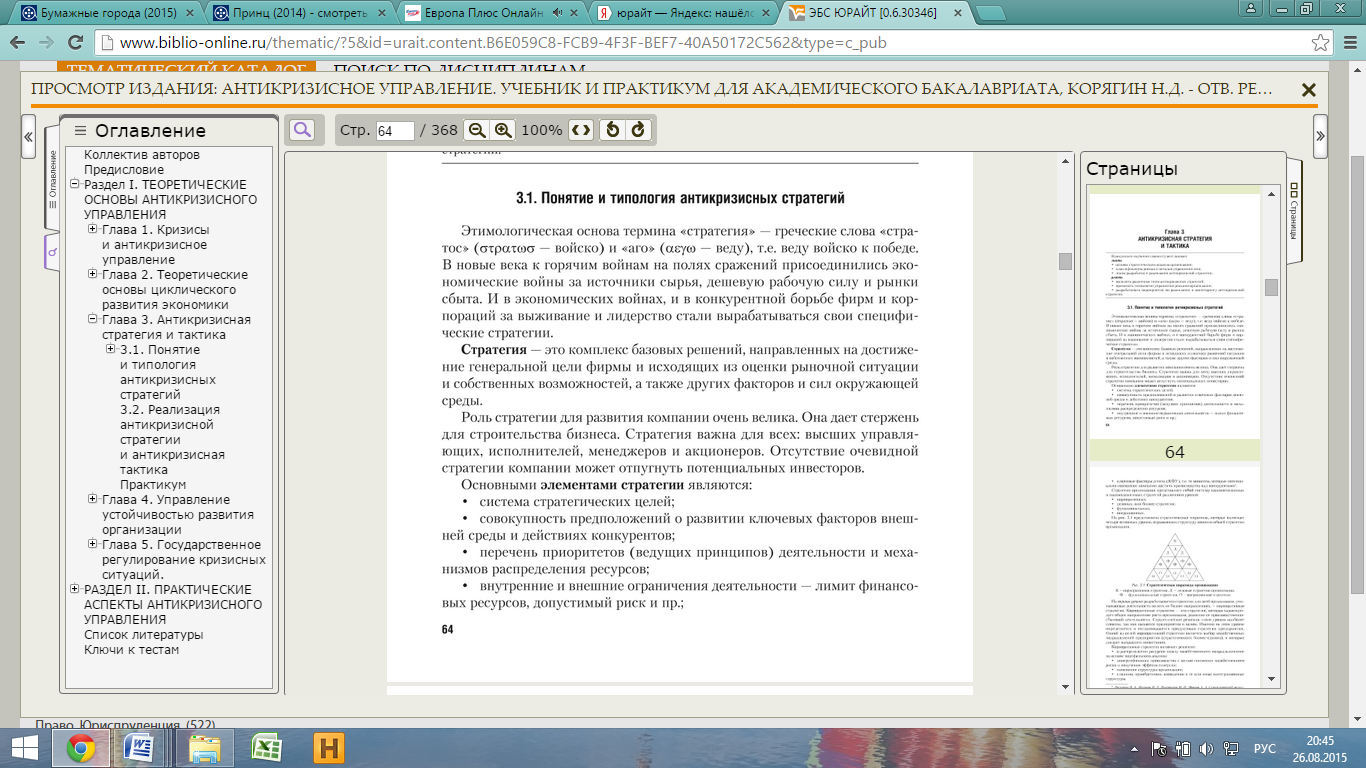
Task: Close the ЭБС ЮРАЙТ browser tab
Action: tap(959, 15)
